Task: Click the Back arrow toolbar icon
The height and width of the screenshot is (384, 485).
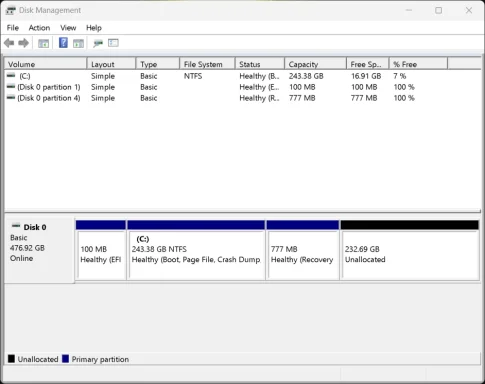Action: point(9,43)
